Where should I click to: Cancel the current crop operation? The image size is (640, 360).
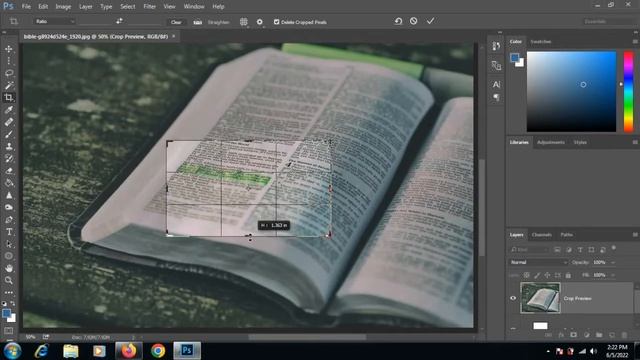[x=413, y=21]
